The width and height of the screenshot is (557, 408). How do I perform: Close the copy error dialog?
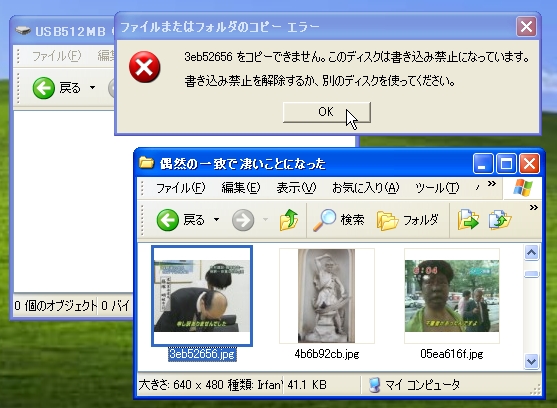[x=526, y=27]
